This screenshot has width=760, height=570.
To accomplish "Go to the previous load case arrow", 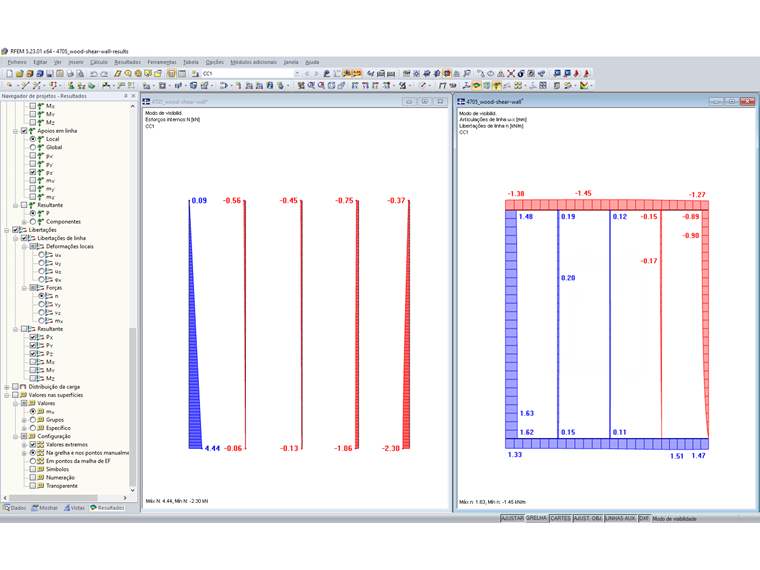I will (x=307, y=73).
